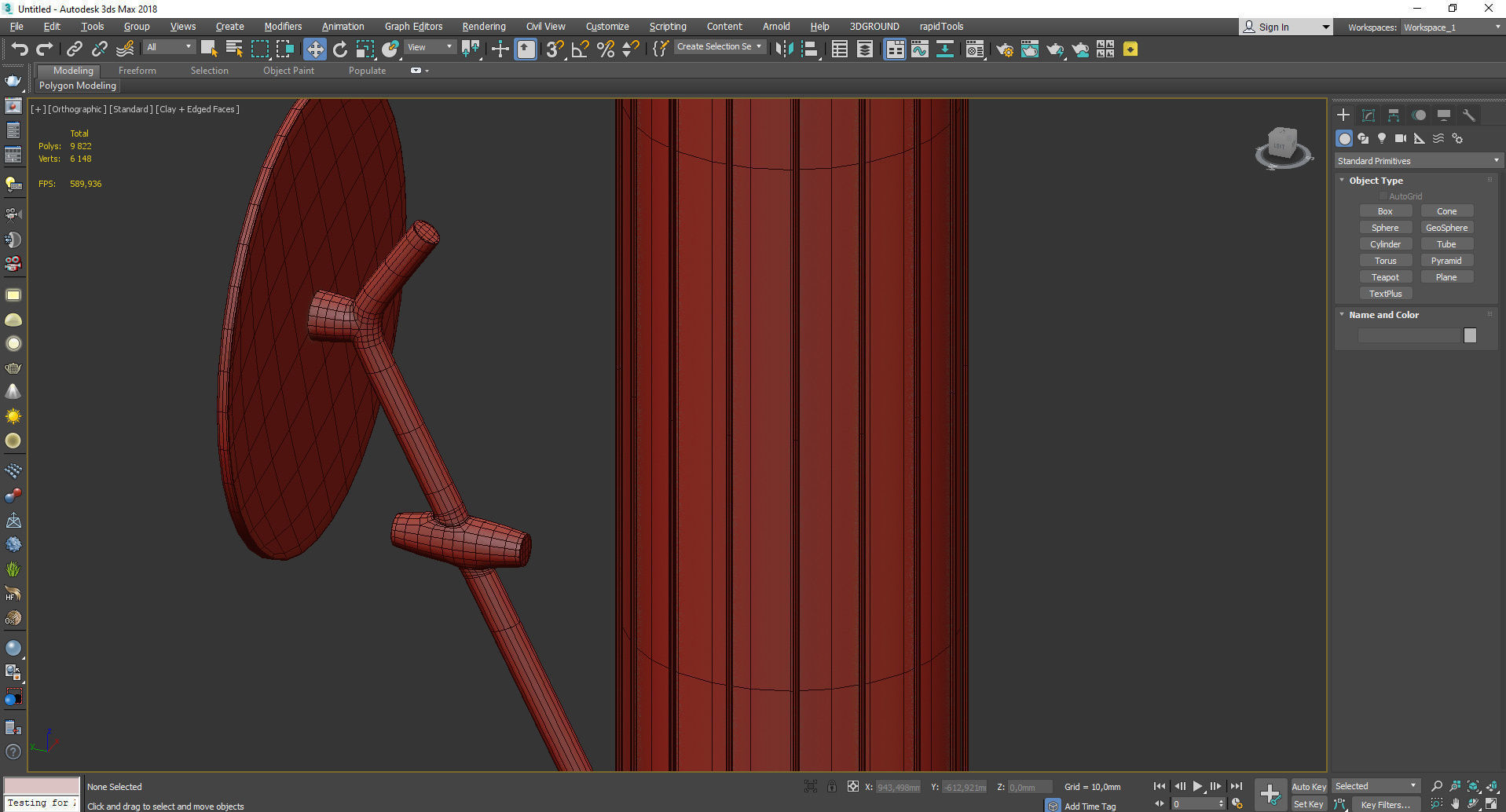Toggle the Layer Explorer button
Screen dimensions: 1506x812
tap(864, 49)
